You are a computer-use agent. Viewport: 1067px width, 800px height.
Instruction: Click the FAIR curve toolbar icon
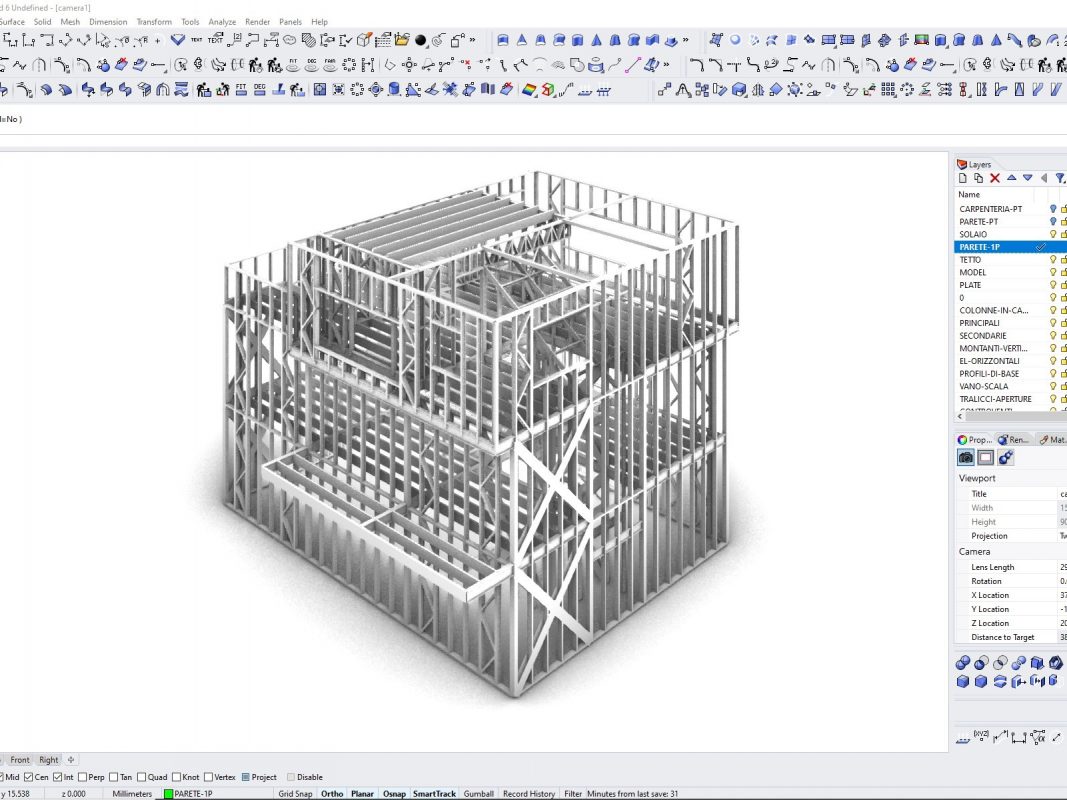point(330,65)
